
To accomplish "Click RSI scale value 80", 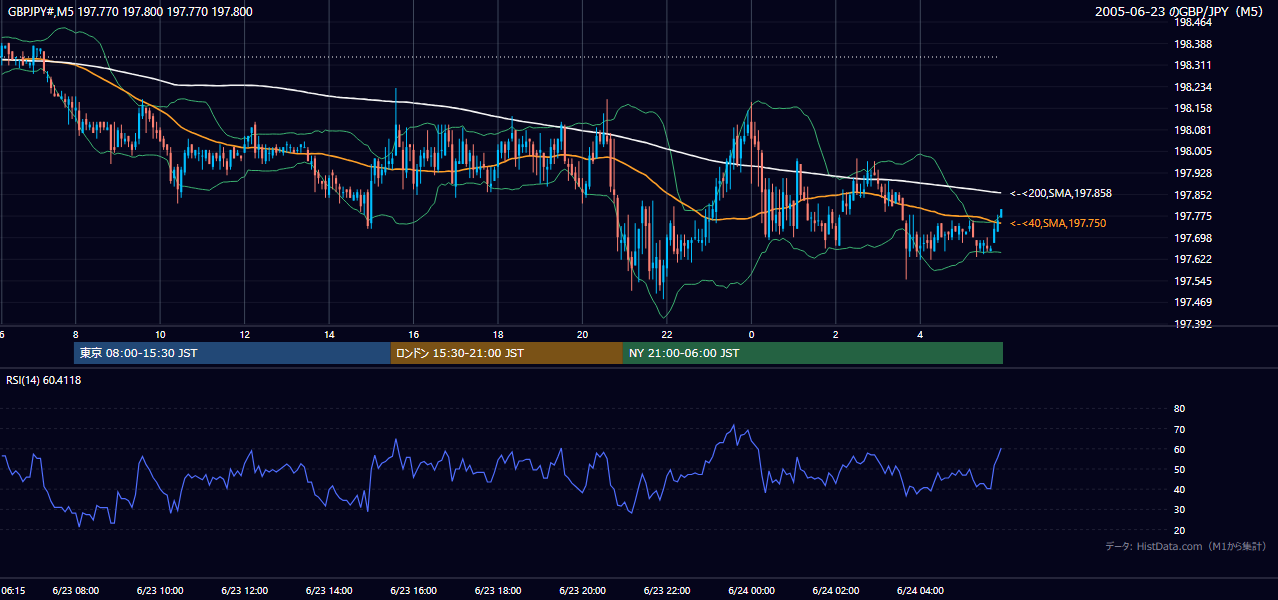I will 1179,409.
